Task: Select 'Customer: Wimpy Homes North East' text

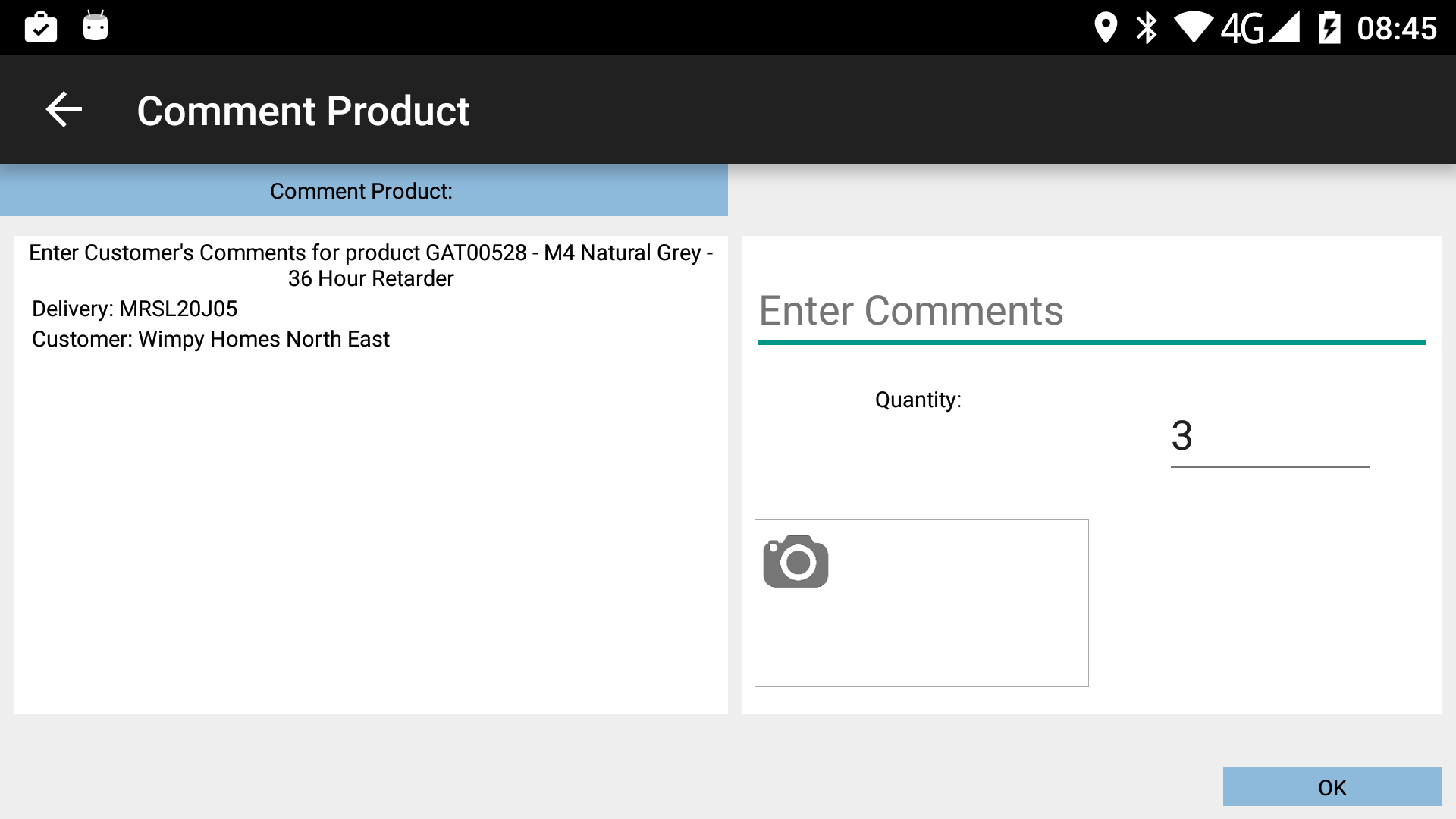Action: tap(211, 339)
